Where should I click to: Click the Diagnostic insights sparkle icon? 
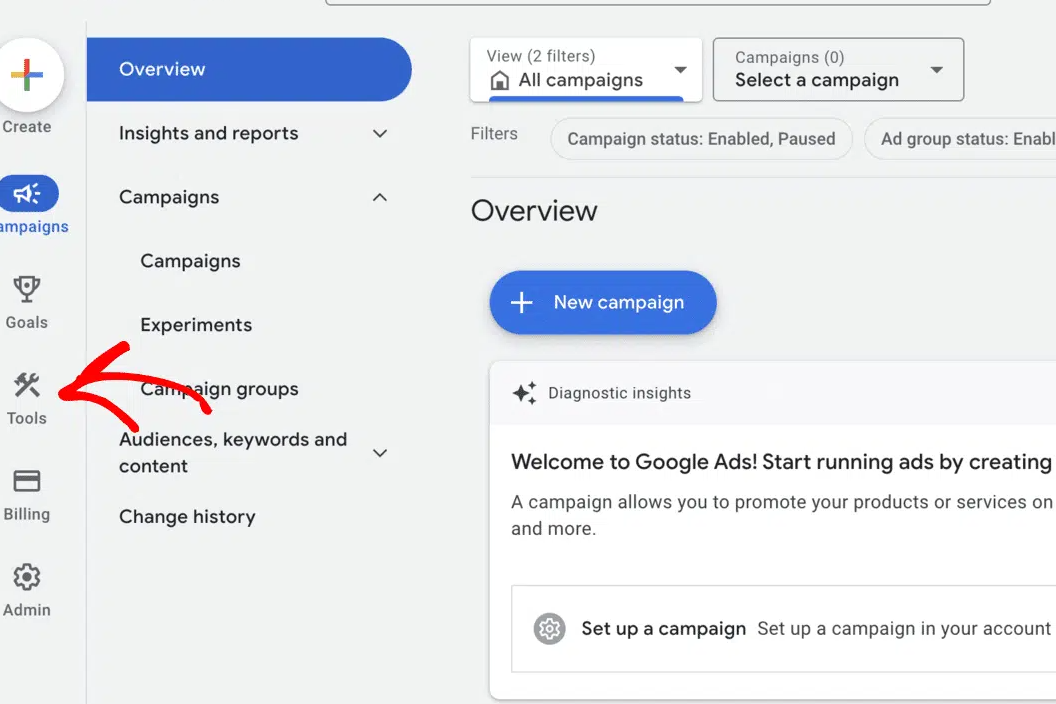point(525,393)
